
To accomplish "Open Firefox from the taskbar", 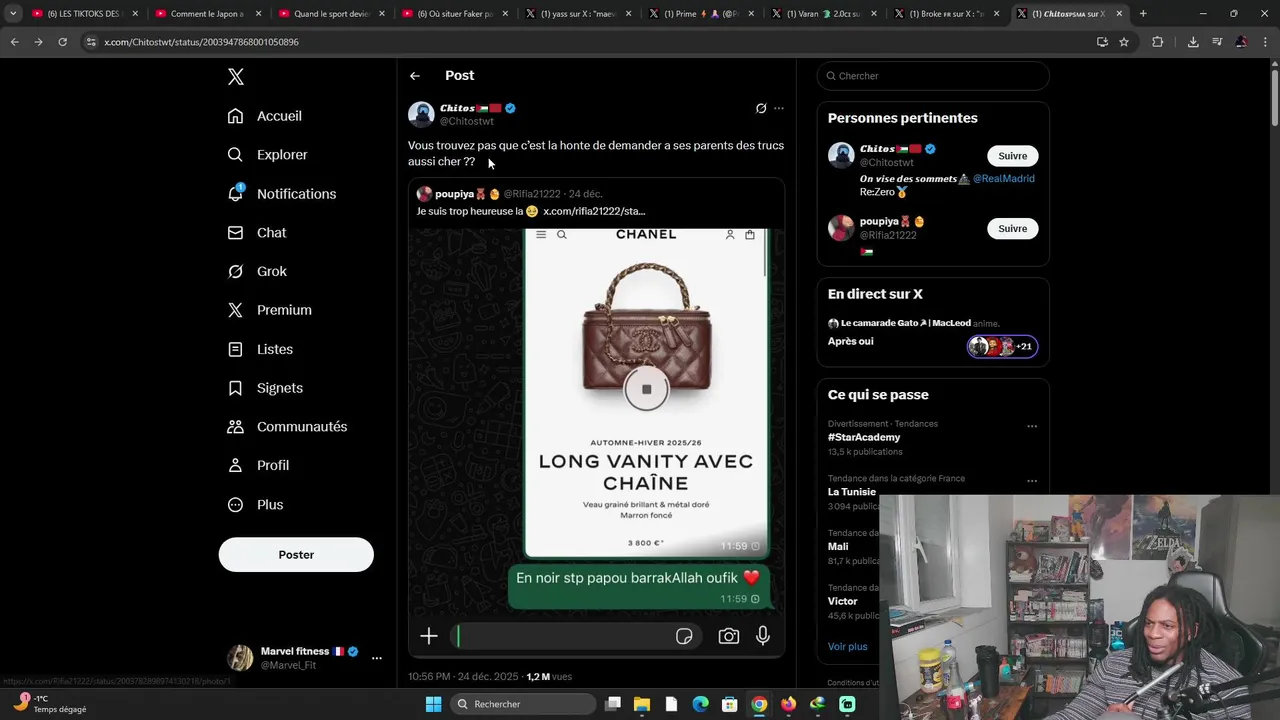I will tap(788, 704).
